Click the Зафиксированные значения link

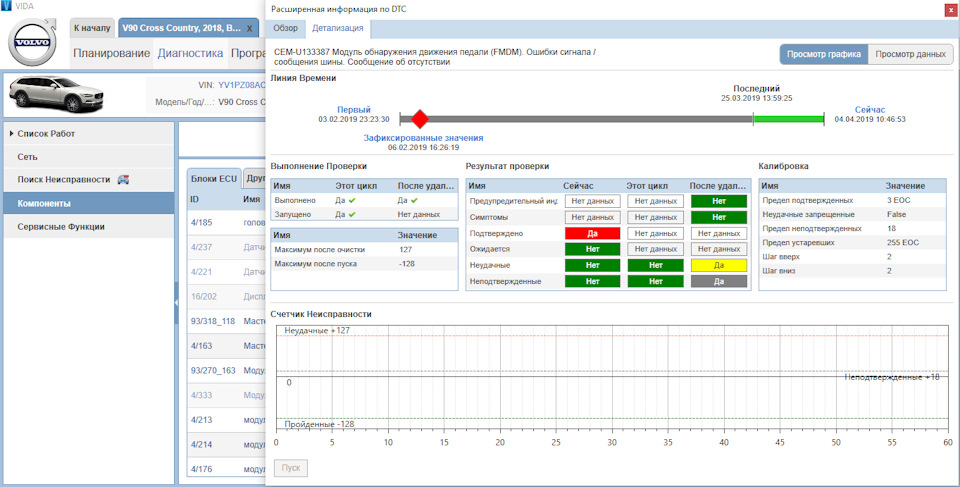click(x=423, y=138)
